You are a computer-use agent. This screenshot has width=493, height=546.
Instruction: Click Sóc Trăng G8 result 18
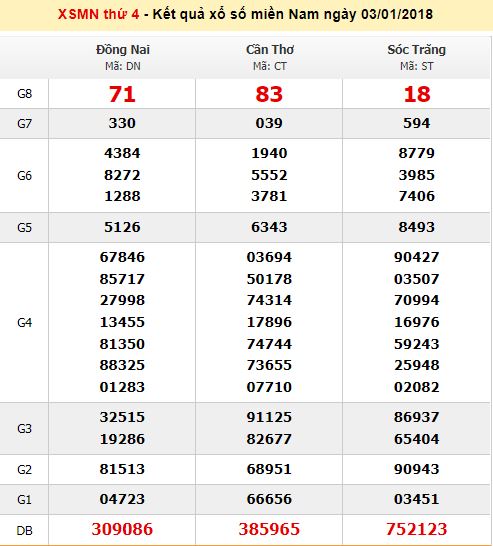click(x=417, y=94)
